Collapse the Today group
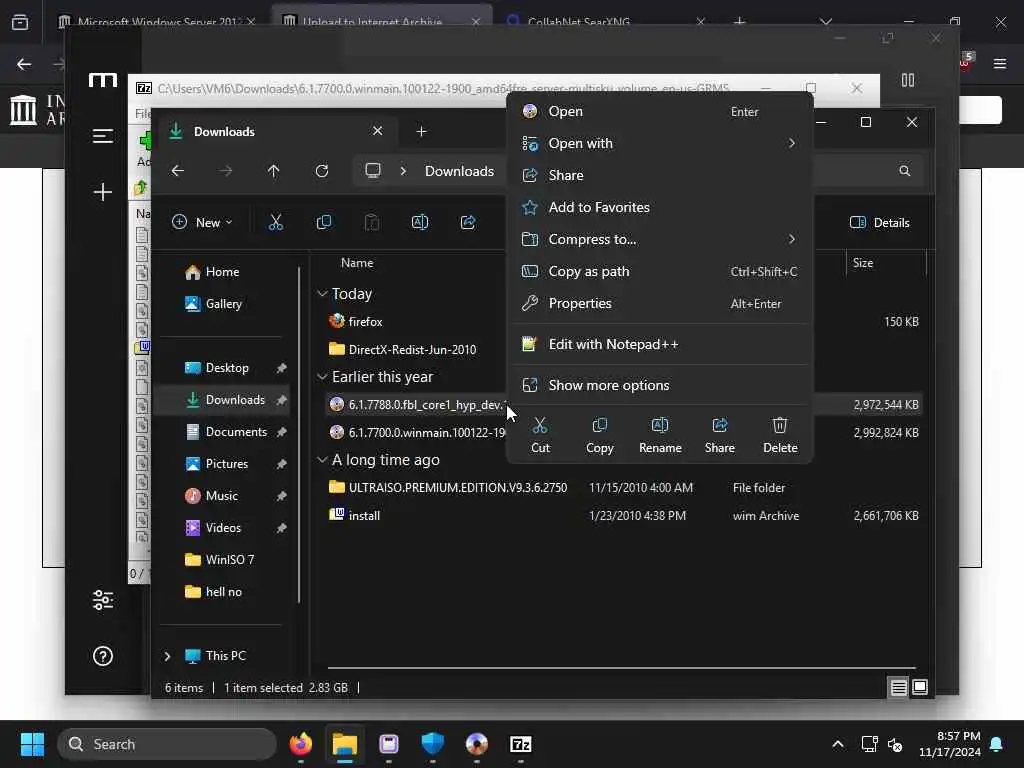Screen dimensions: 1024x768 click(x=322, y=294)
